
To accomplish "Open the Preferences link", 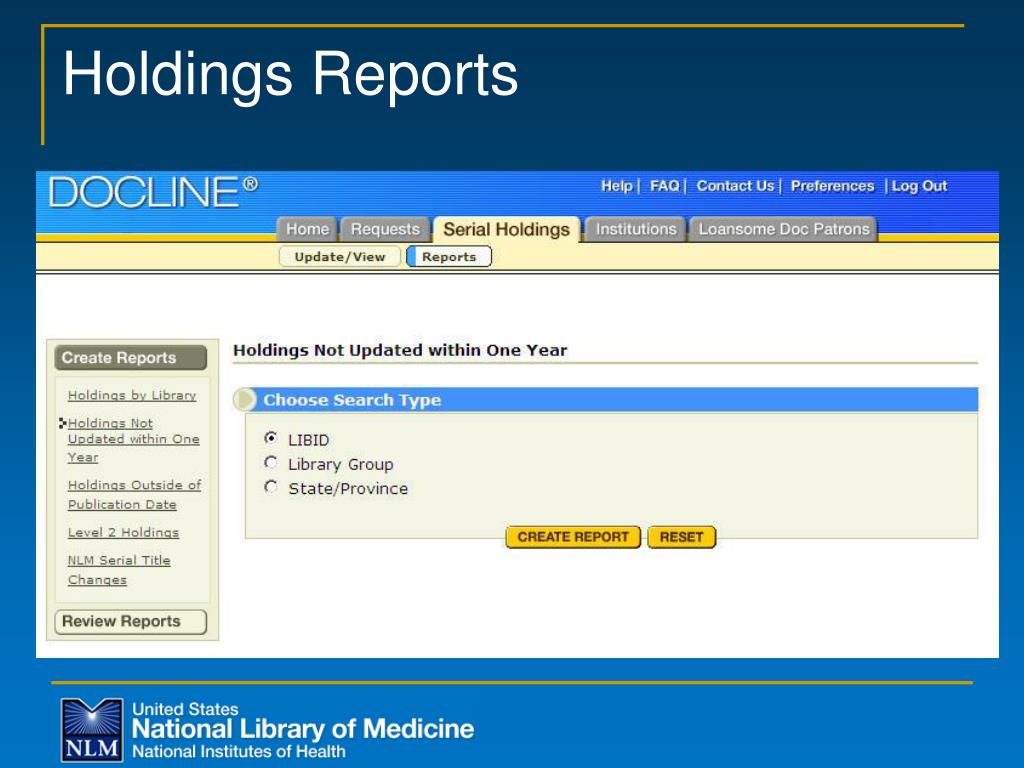I will pos(832,186).
